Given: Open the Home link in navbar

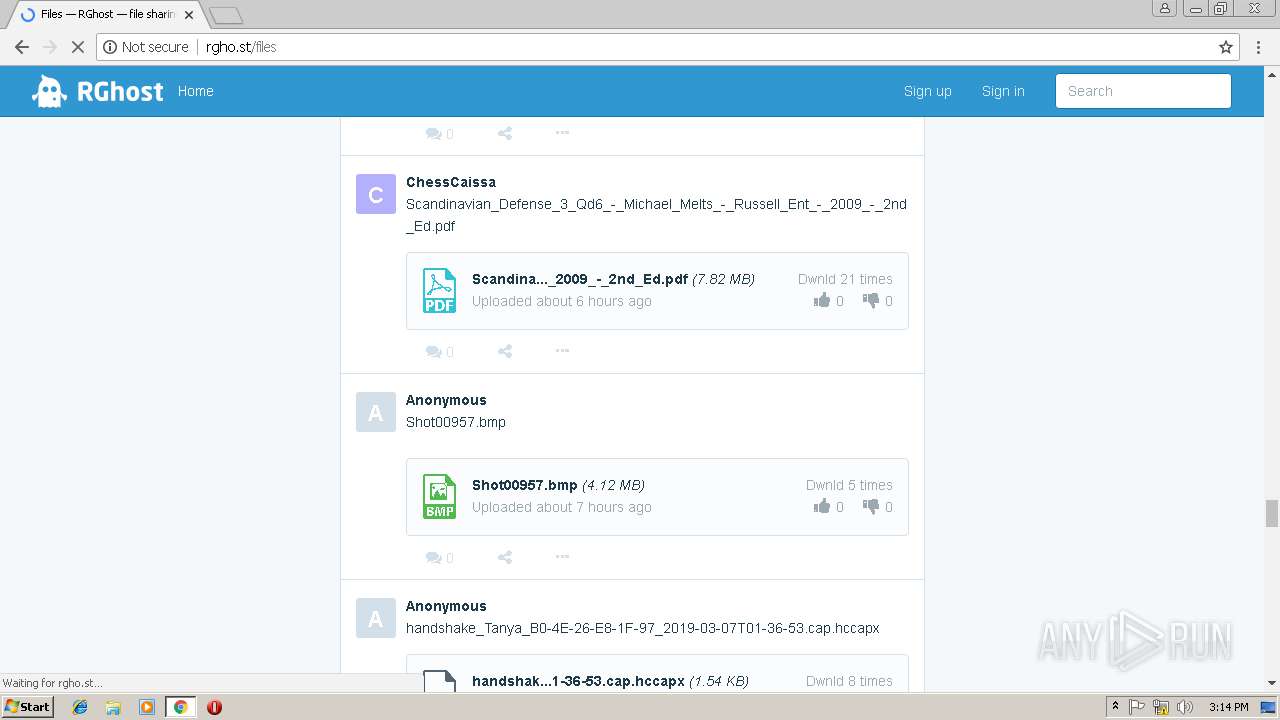Looking at the screenshot, I should click(x=195, y=91).
